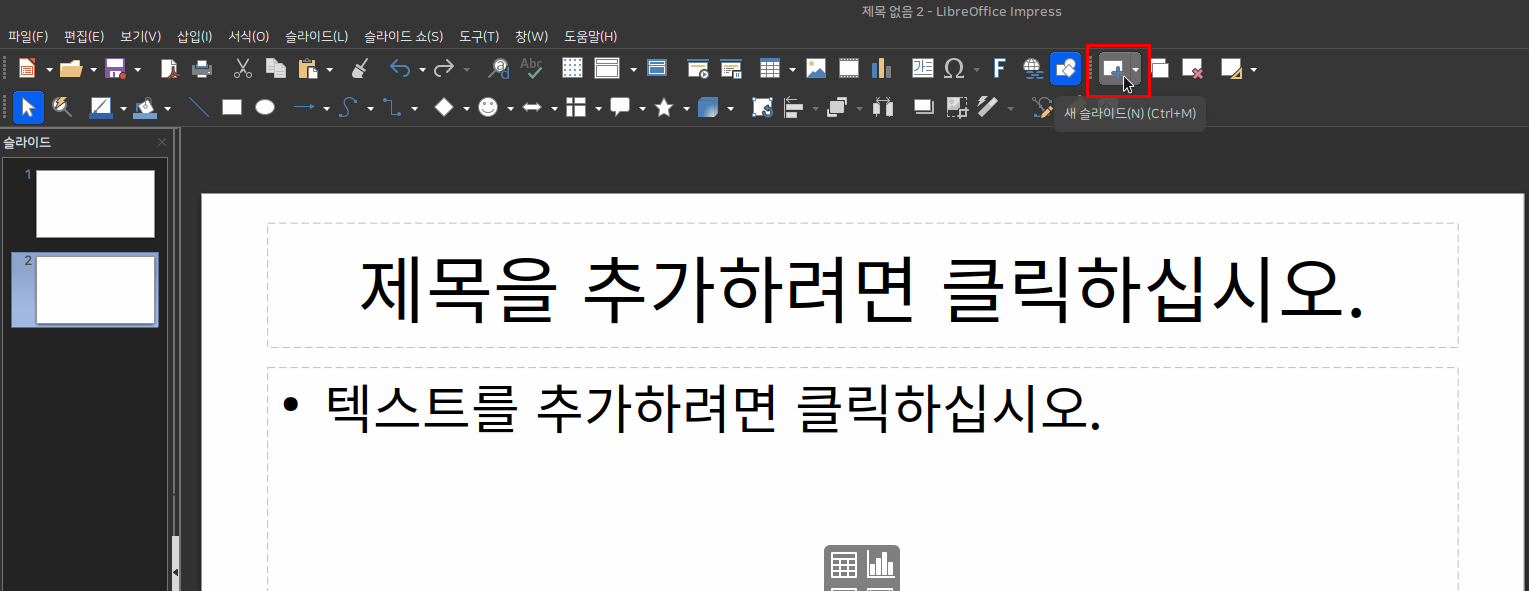Click the Clone Formatting brush icon
Viewport: 1529px width, 591px height.
click(361, 69)
